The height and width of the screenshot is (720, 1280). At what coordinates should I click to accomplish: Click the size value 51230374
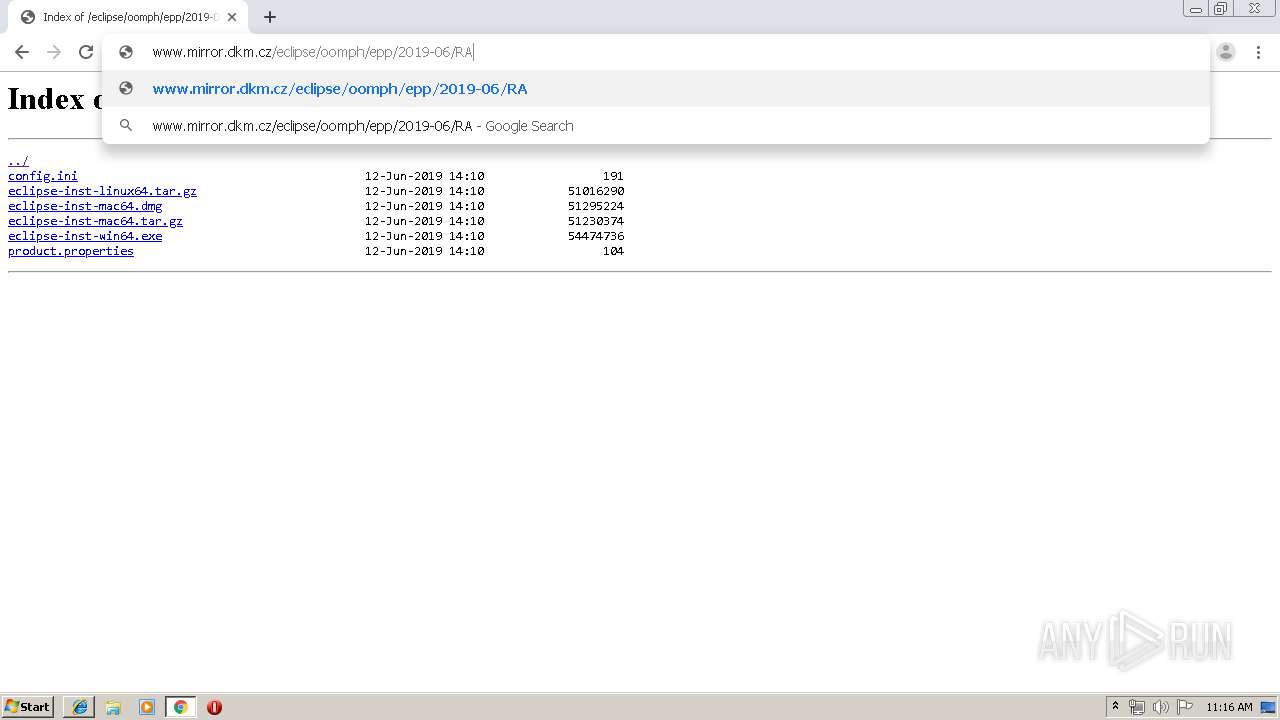click(596, 221)
